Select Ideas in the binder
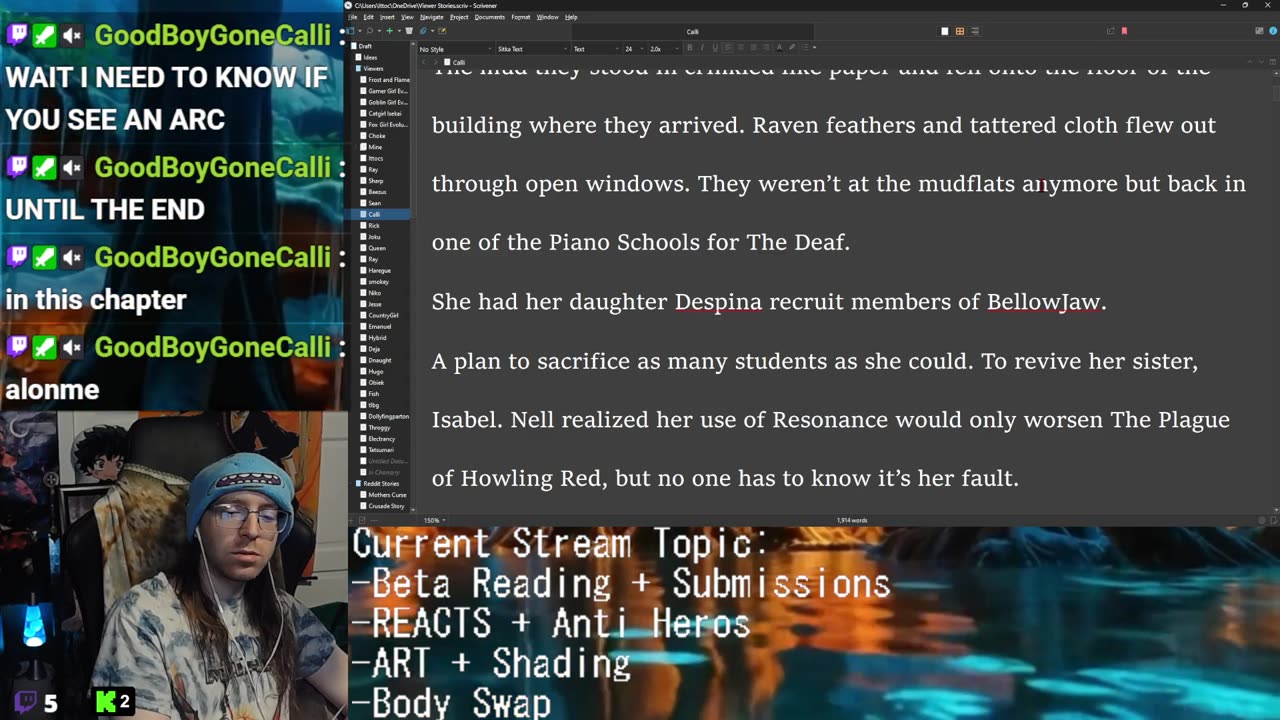 pos(370,57)
